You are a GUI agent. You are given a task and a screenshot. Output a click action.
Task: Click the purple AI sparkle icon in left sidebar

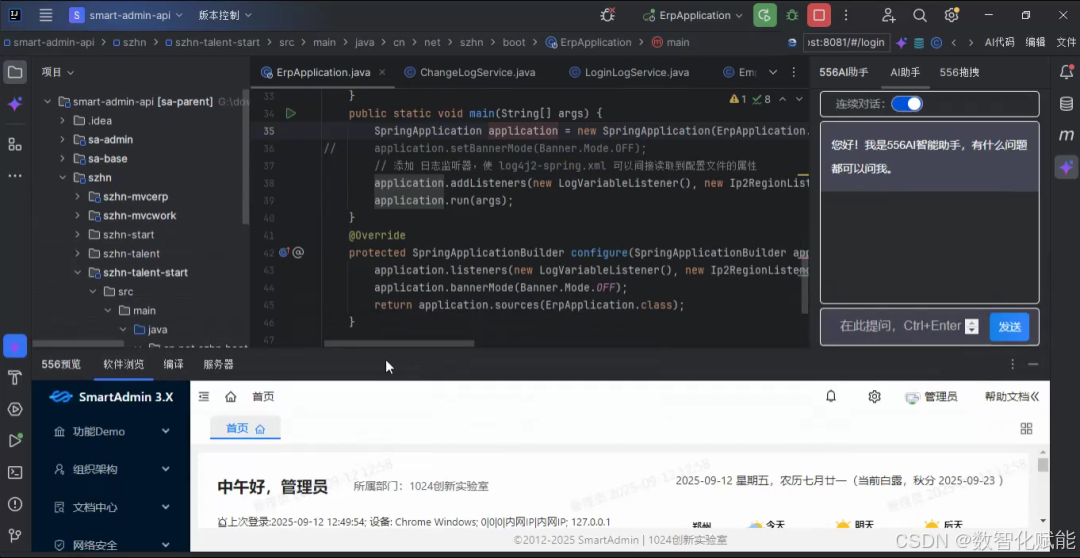(x=15, y=103)
